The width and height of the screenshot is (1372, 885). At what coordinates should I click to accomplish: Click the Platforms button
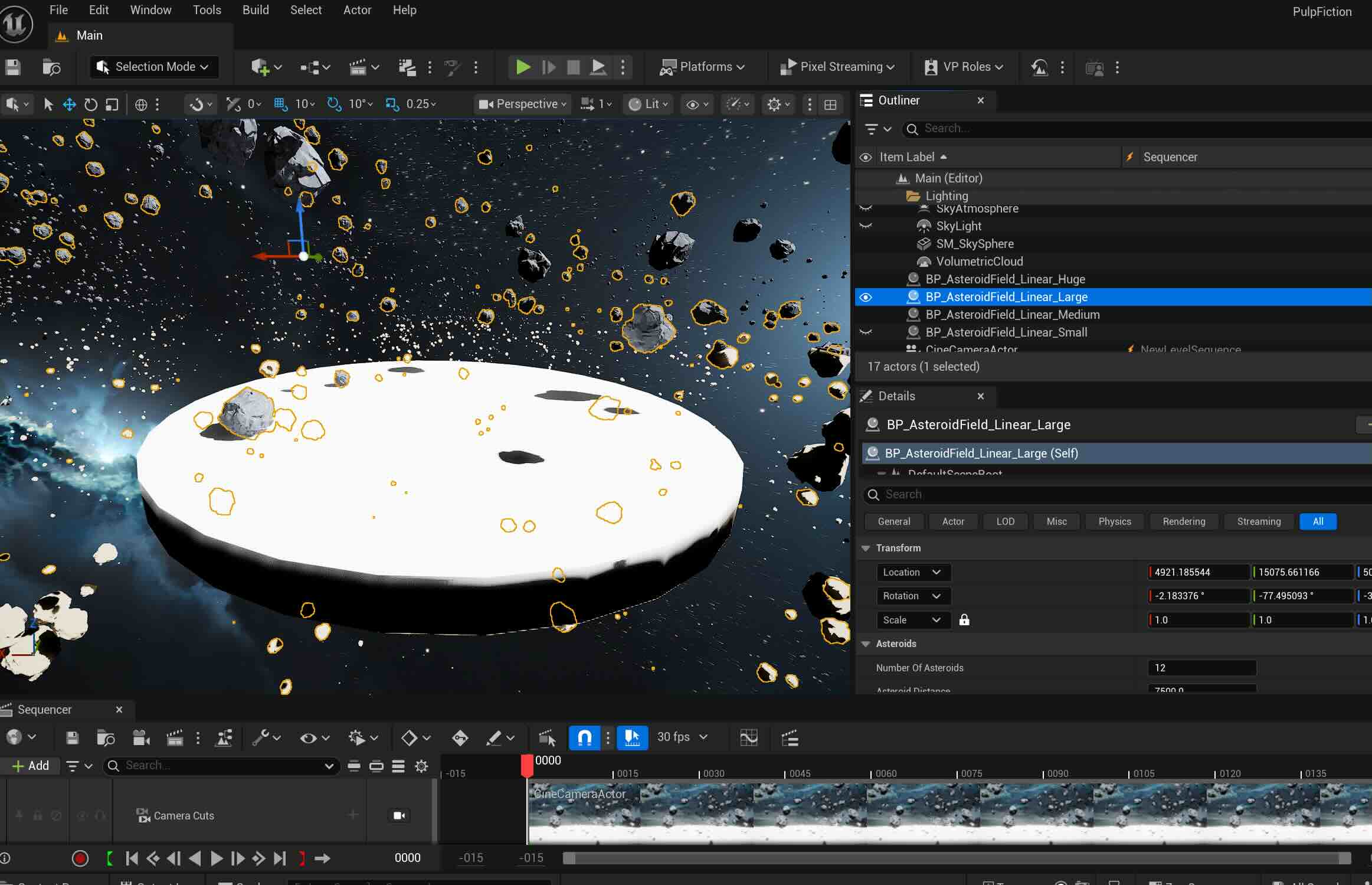tap(702, 67)
